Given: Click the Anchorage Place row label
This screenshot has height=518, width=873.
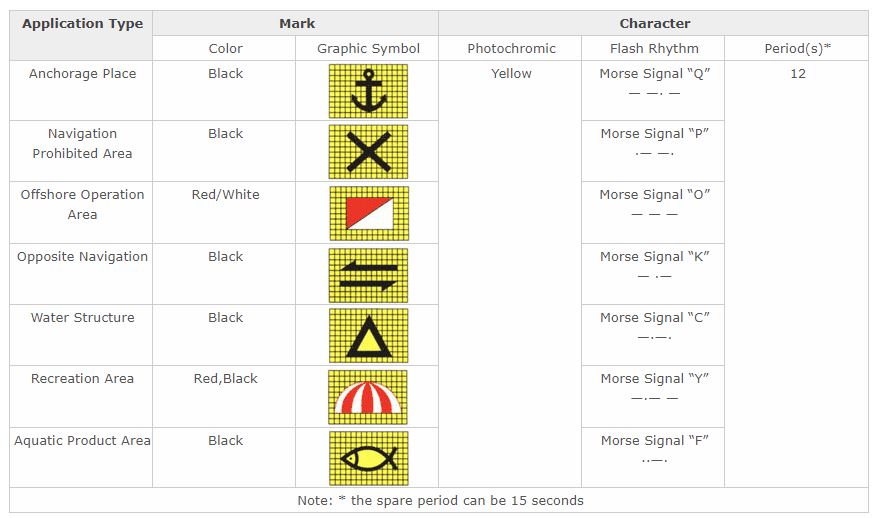Looking at the screenshot, I should point(82,74).
